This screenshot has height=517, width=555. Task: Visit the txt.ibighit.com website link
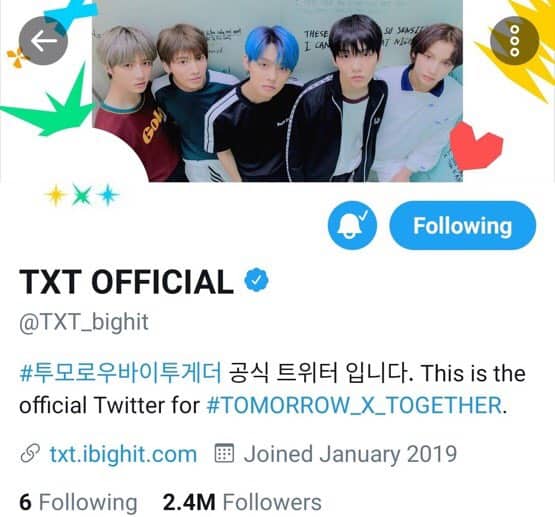click(x=123, y=454)
